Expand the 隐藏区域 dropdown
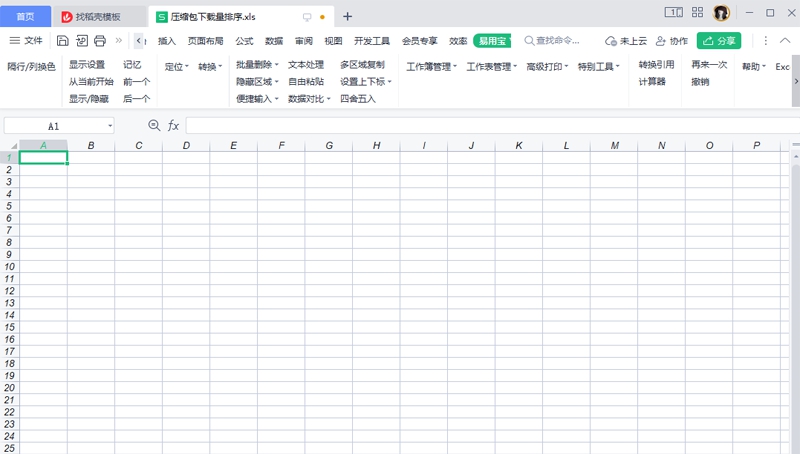The height and width of the screenshot is (454, 800). pyautogui.click(x=257, y=82)
